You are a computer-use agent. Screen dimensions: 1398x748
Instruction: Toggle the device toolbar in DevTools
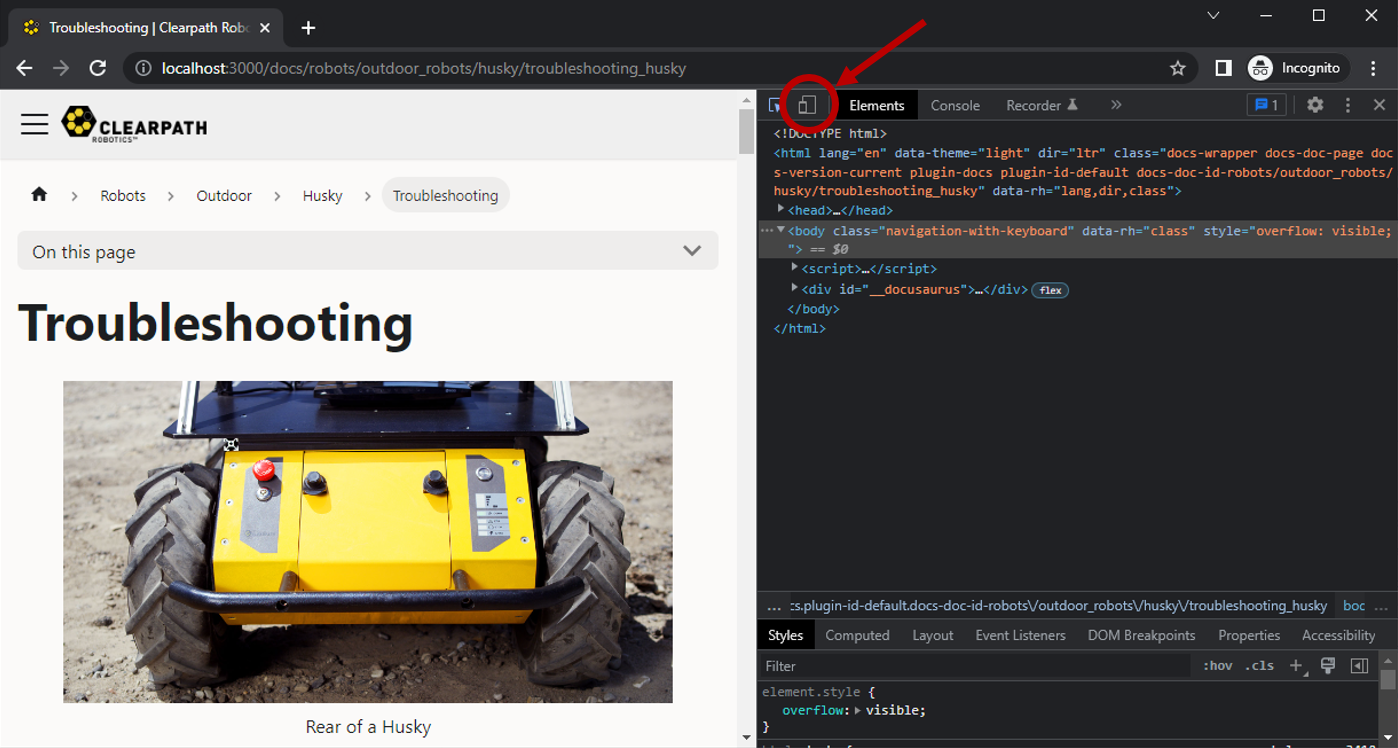click(807, 104)
